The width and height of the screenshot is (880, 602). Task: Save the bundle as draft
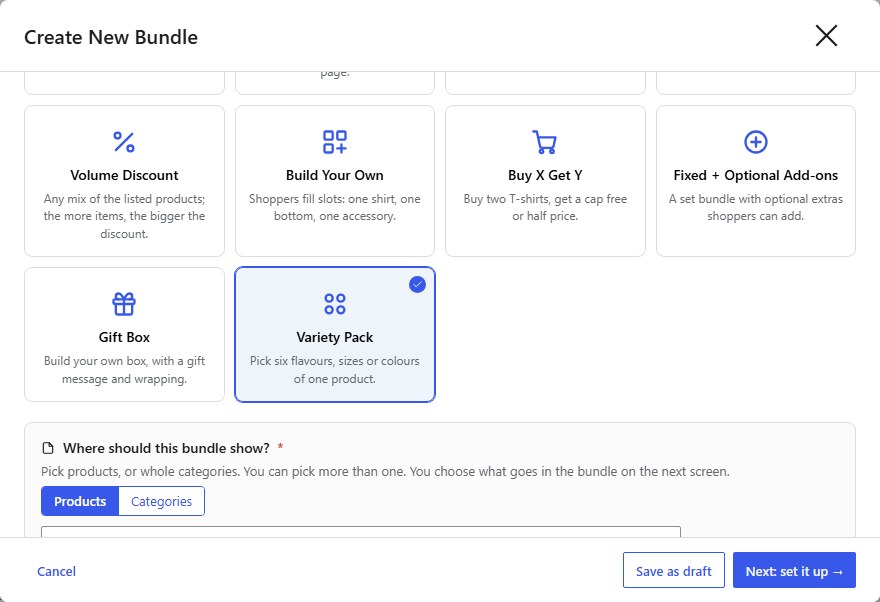pos(673,570)
